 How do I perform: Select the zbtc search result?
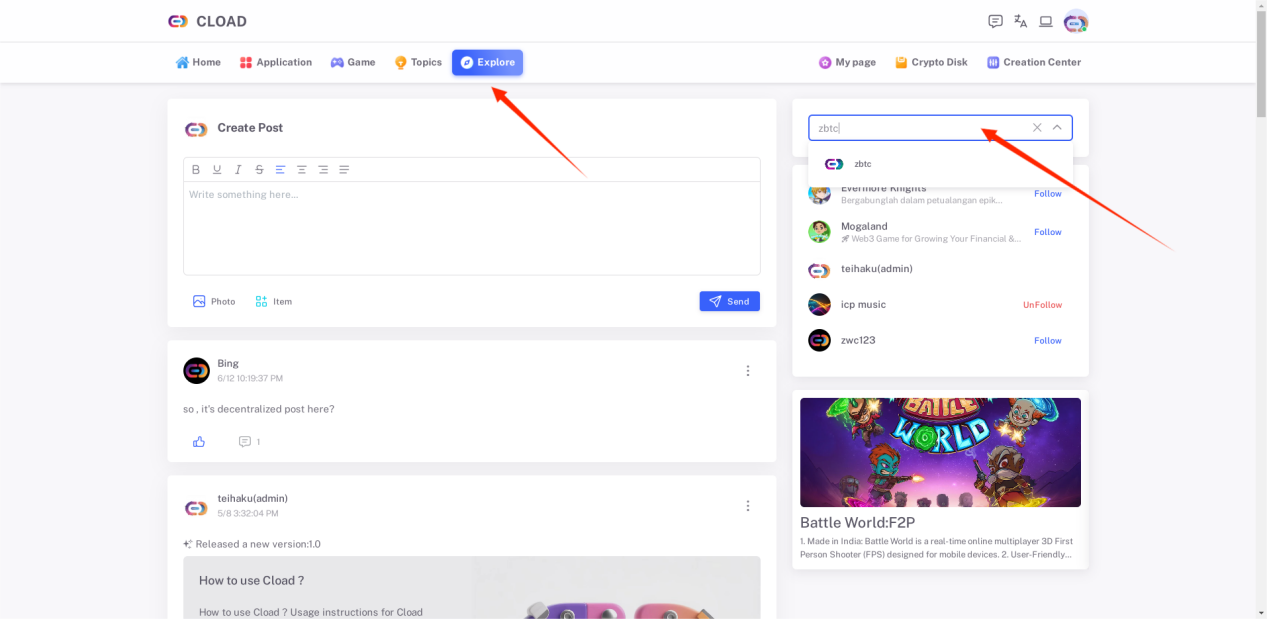[940, 164]
